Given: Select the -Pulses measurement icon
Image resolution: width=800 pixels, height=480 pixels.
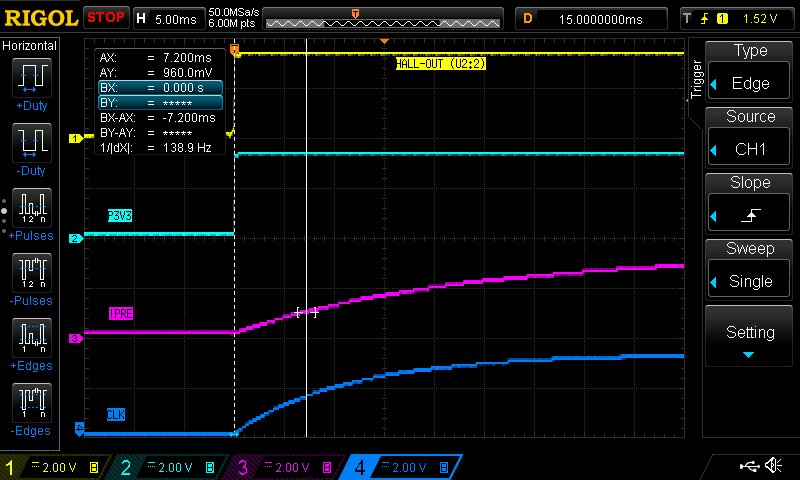Looking at the screenshot, I should coord(32,273).
